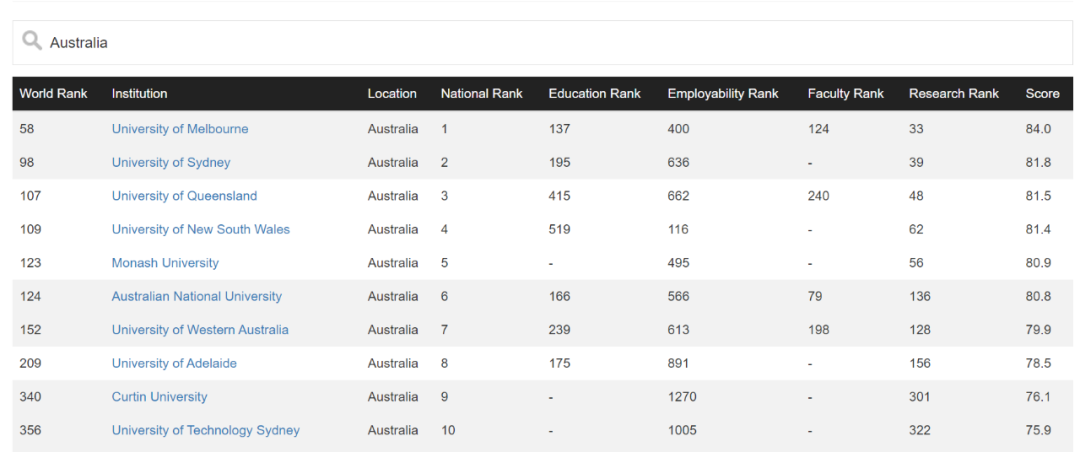The width and height of the screenshot is (1080, 452).
Task: Sort by Research Rank column header
Action: (x=953, y=94)
